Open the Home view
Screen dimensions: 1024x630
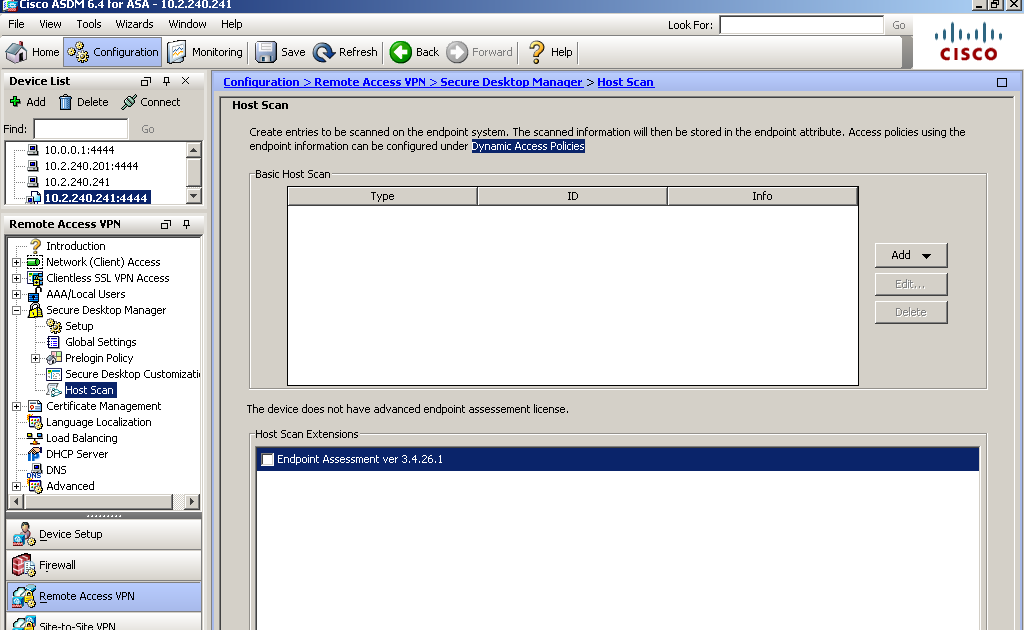pos(33,52)
